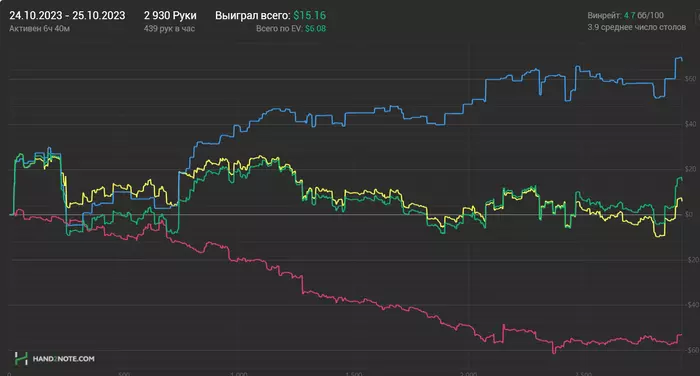The width and height of the screenshot is (700, 376).
Task: Click the -$60 y-axis label at bottom
Action: [693, 350]
